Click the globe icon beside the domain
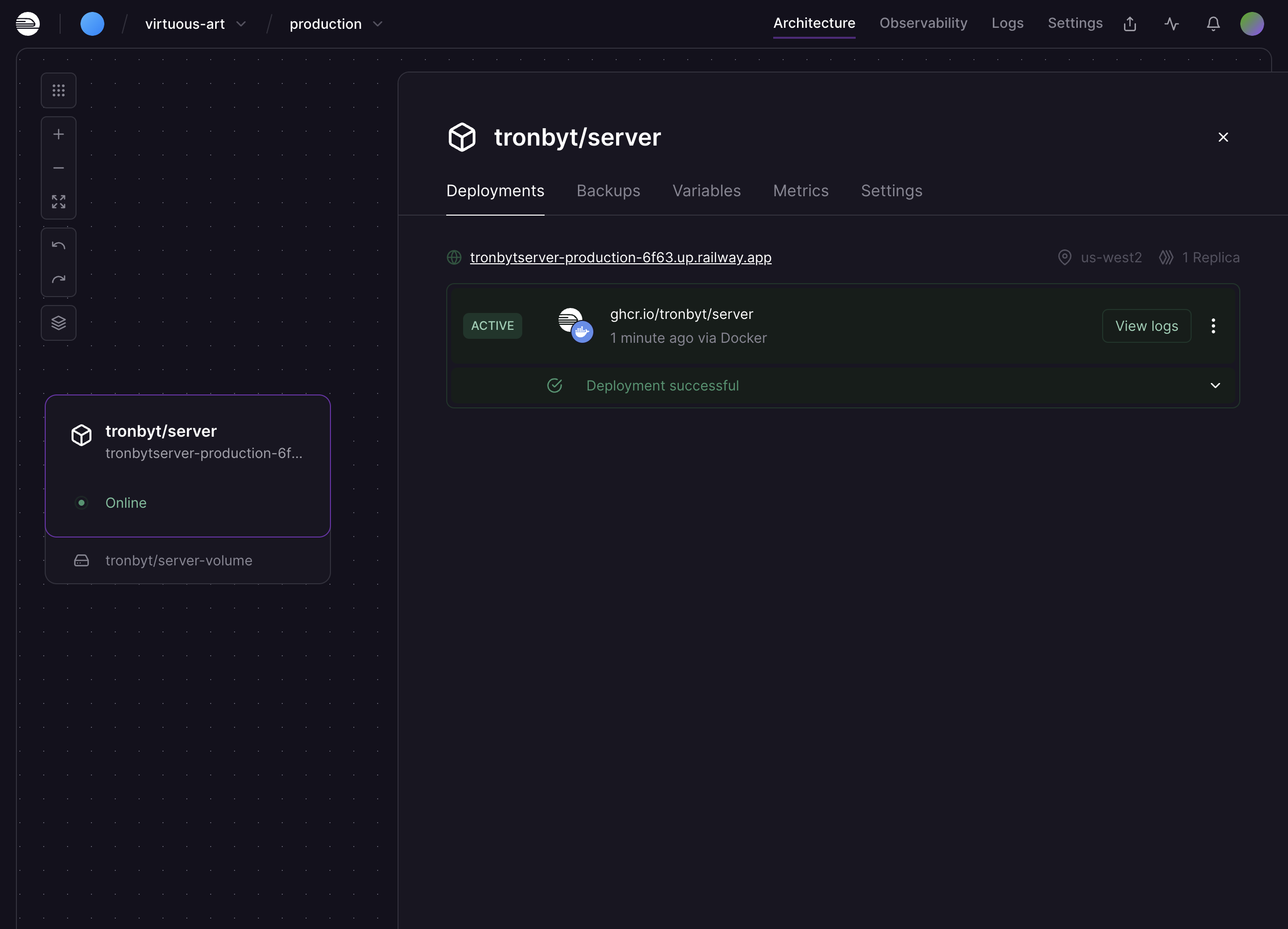This screenshot has width=1288, height=929. pyautogui.click(x=454, y=257)
